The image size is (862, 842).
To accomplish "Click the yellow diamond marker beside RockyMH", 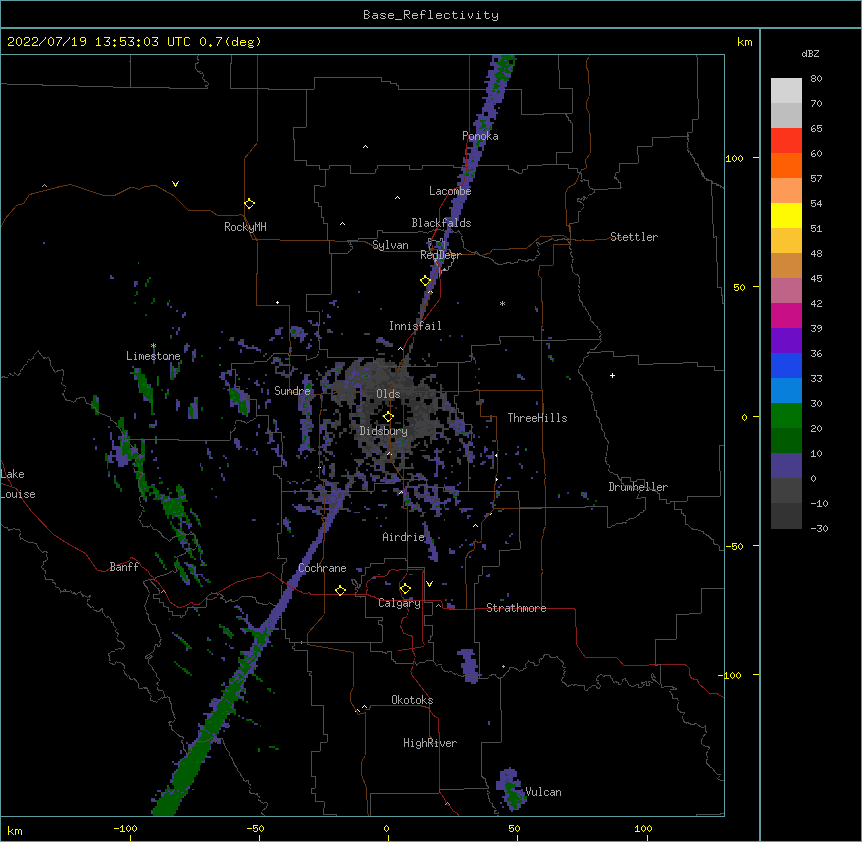I will pyautogui.click(x=249, y=204).
